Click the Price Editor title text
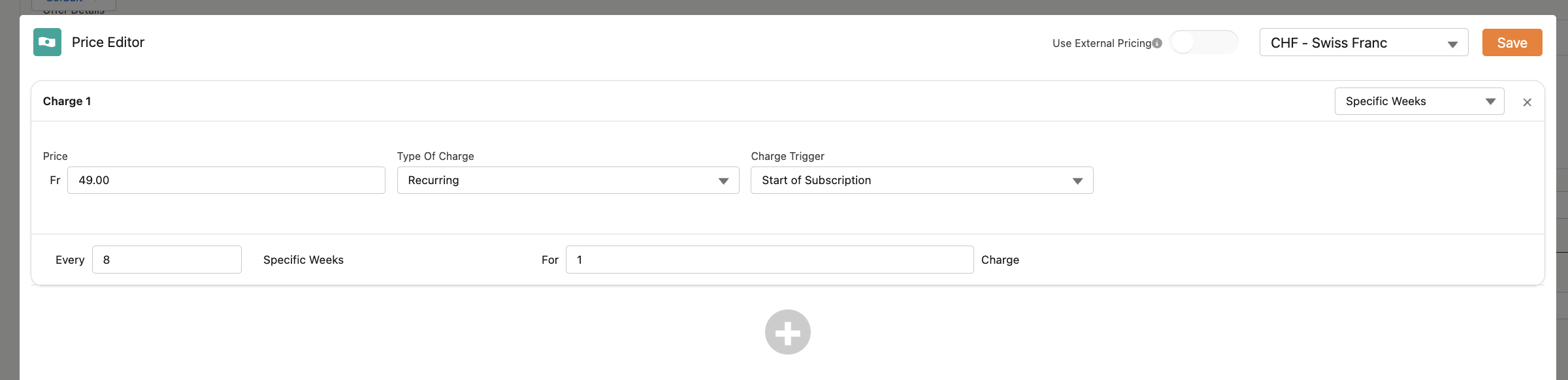Viewport: 1568px width, 380px height. point(108,42)
